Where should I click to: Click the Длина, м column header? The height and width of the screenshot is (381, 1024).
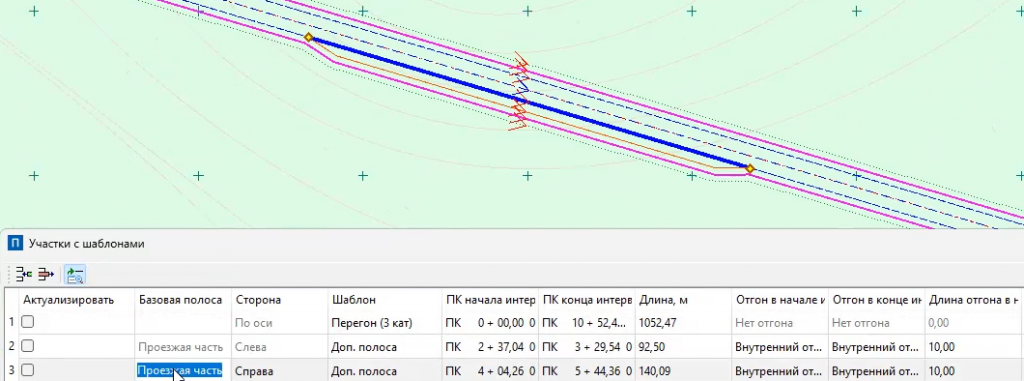tap(683, 299)
